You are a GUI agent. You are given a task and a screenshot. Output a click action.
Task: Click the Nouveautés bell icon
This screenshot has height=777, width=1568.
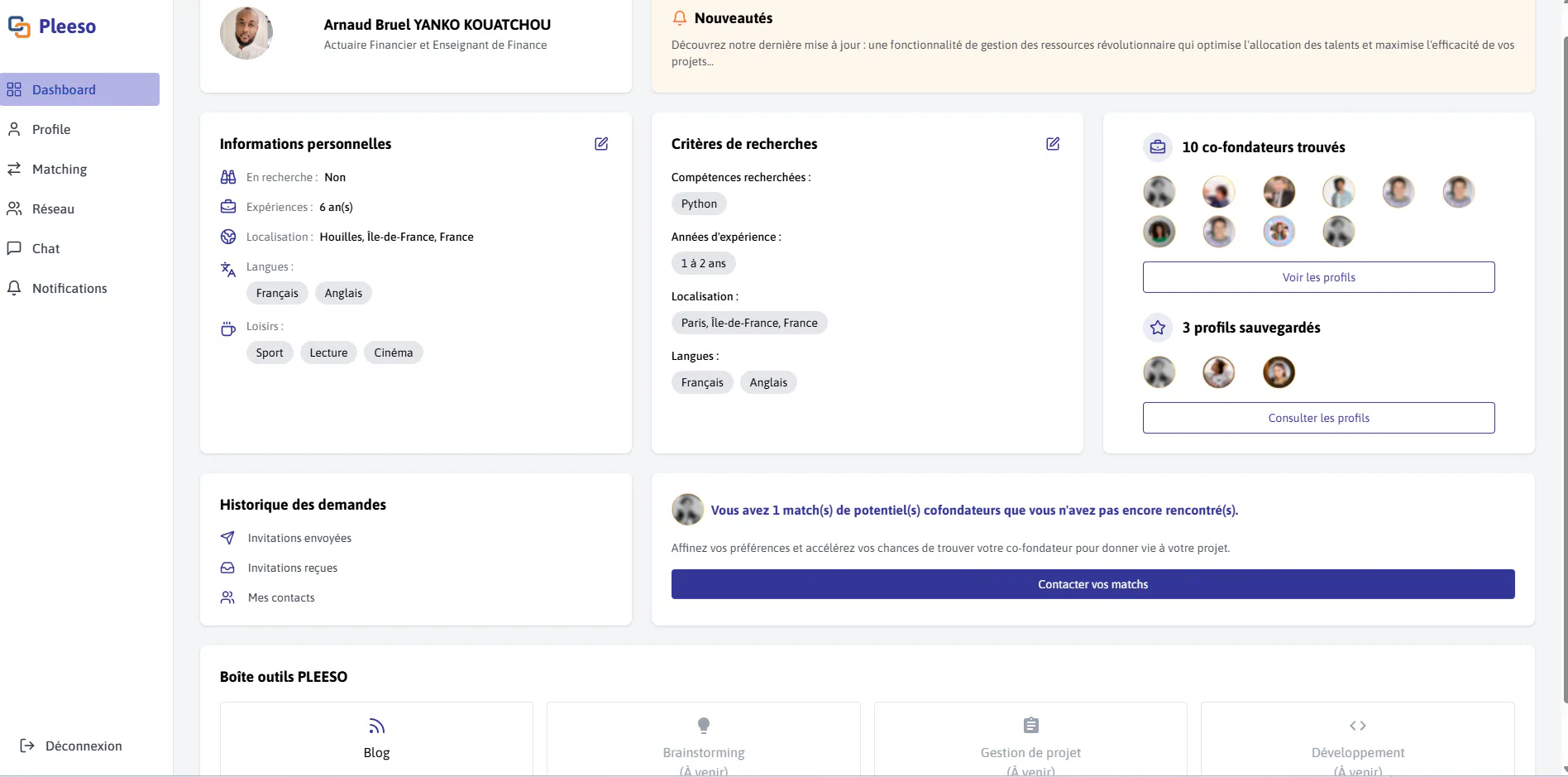click(x=680, y=18)
